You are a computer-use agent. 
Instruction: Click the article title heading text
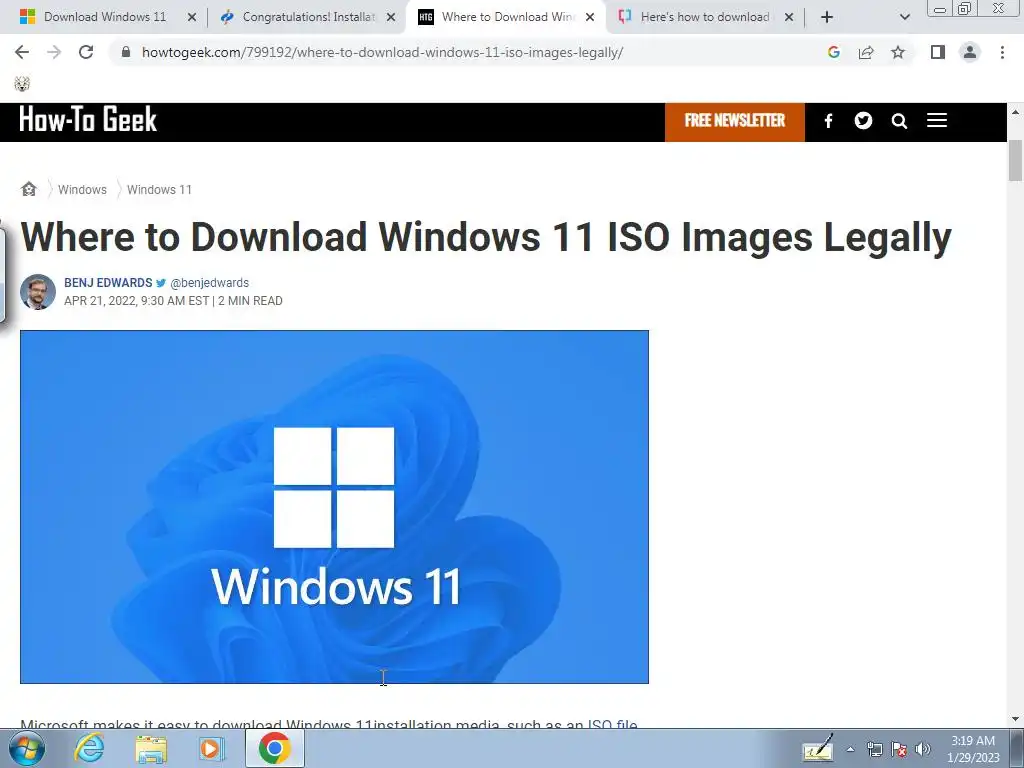pos(486,236)
